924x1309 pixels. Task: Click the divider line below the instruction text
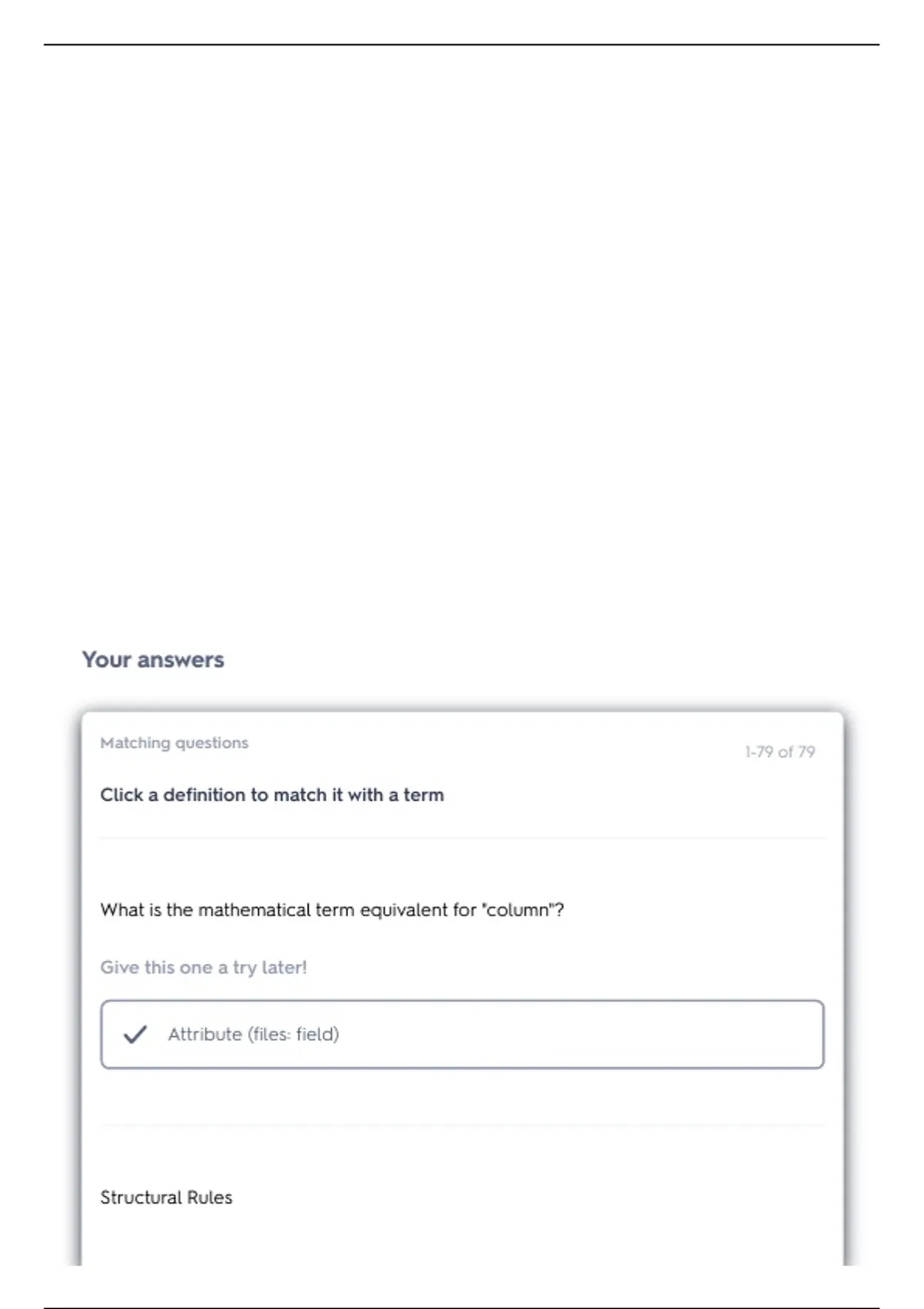(462, 838)
